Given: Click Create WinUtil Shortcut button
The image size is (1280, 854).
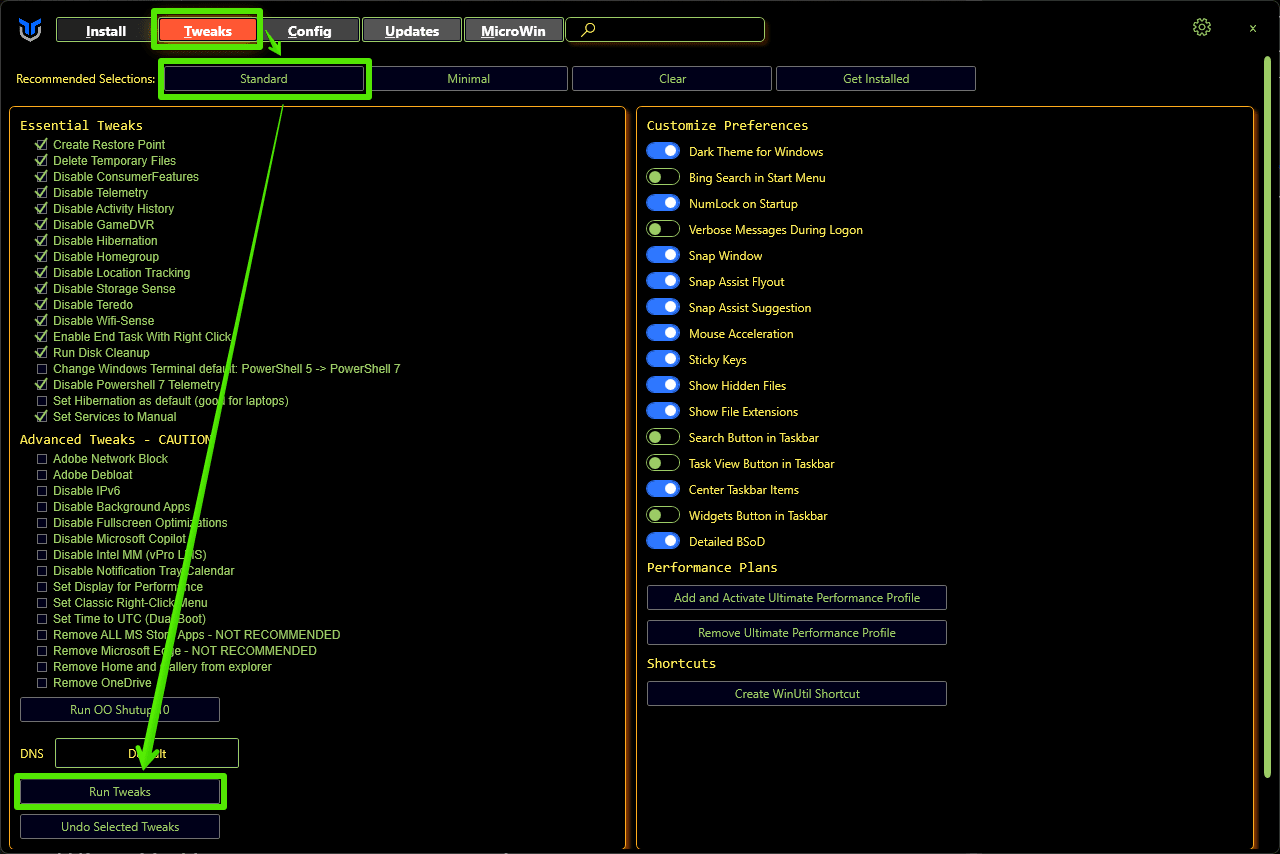Looking at the screenshot, I should (797, 694).
